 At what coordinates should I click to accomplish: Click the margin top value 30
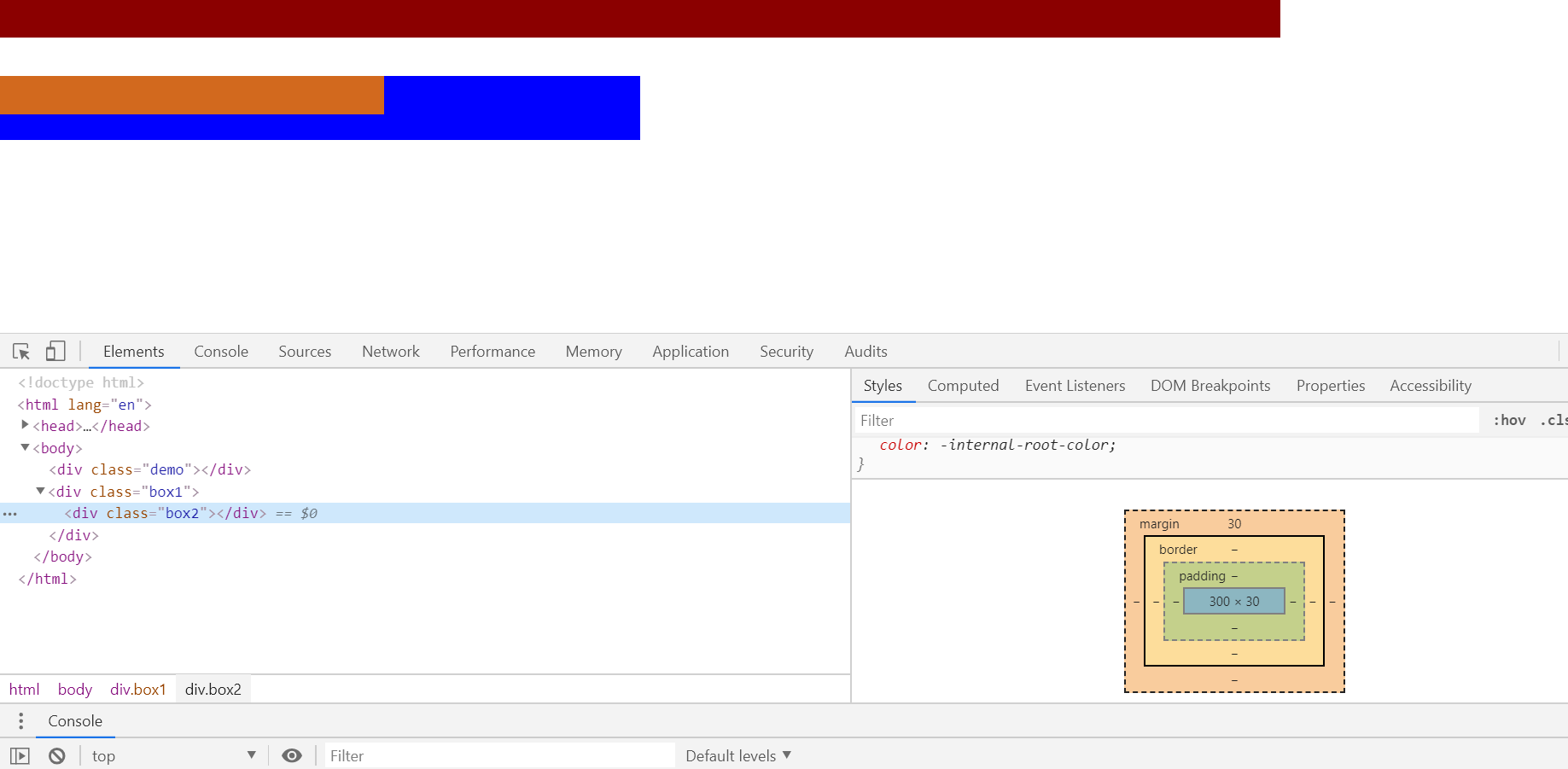click(x=1234, y=524)
